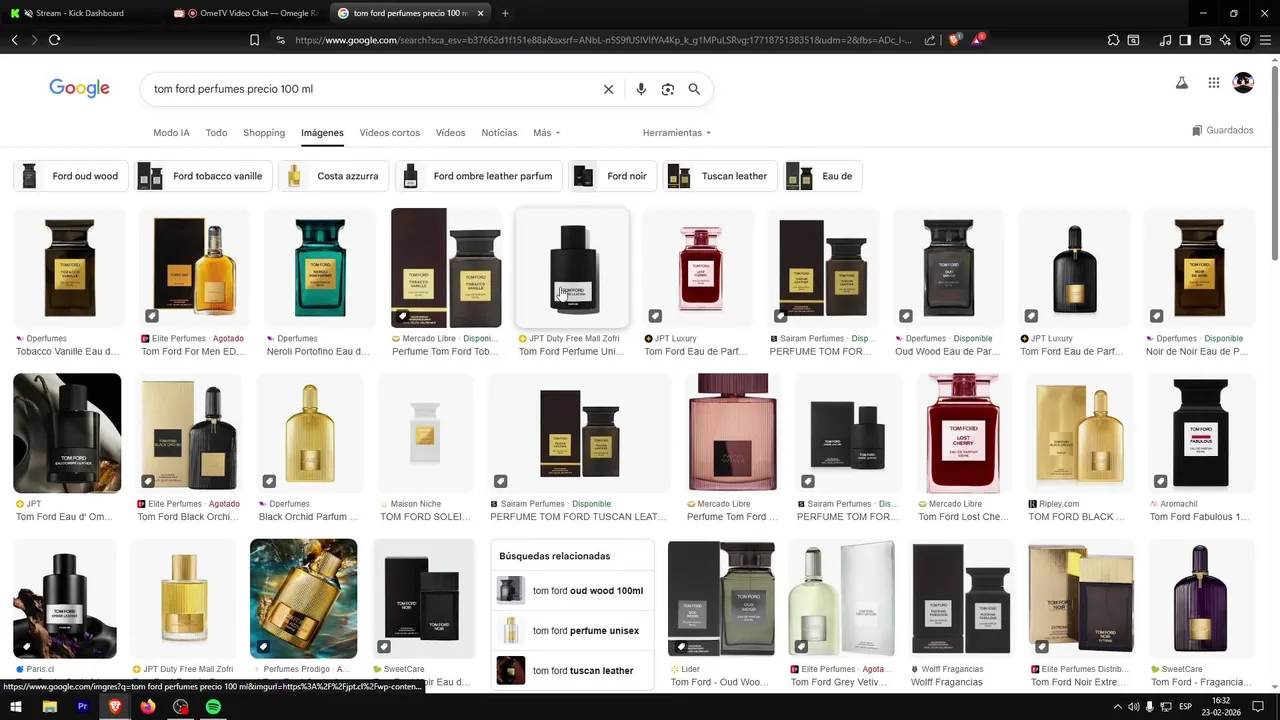The height and width of the screenshot is (720, 1280).
Task: Filter by Ford oud wood chip
Action: click(71, 176)
